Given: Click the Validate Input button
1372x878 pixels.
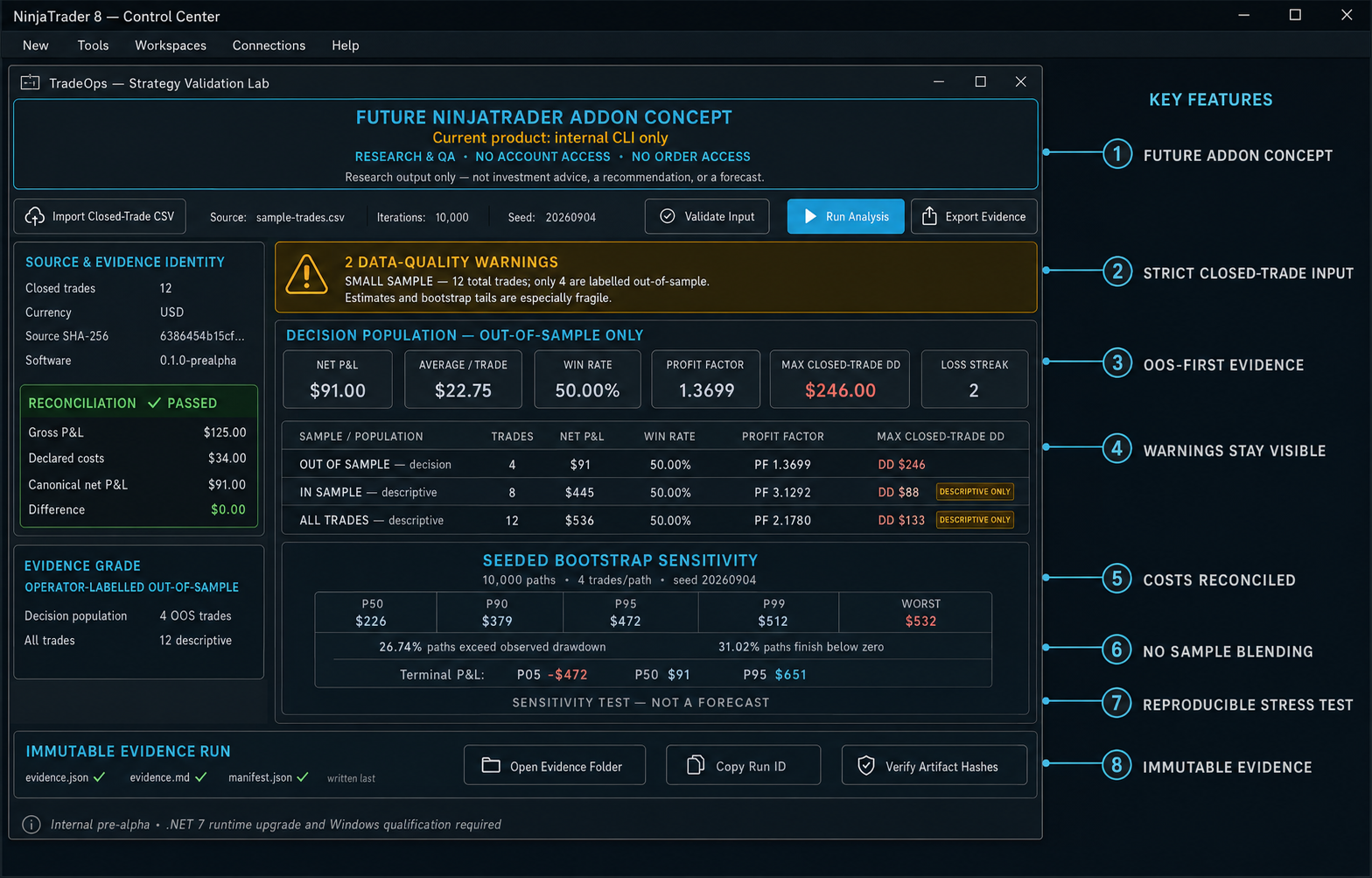Looking at the screenshot, I should (x=707, y=216).
